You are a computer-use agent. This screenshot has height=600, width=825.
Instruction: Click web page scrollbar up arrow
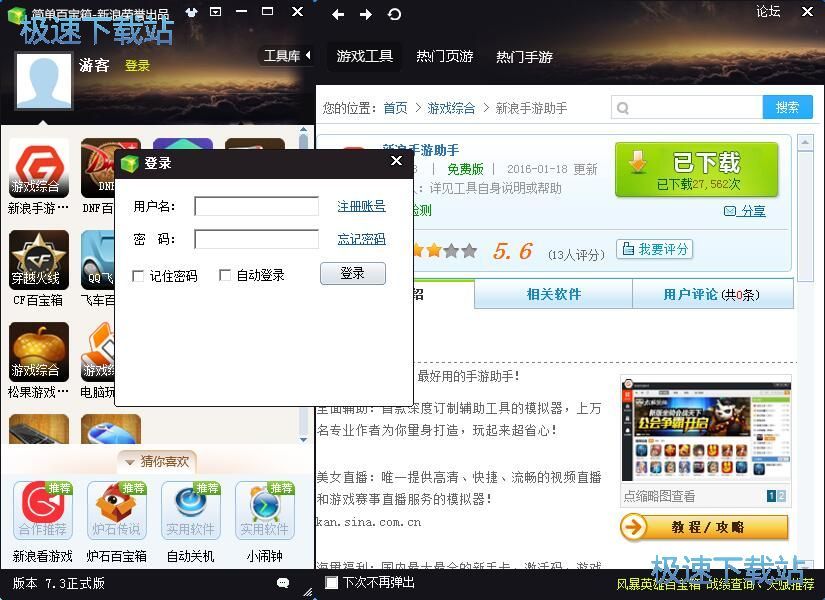[805, 142]
